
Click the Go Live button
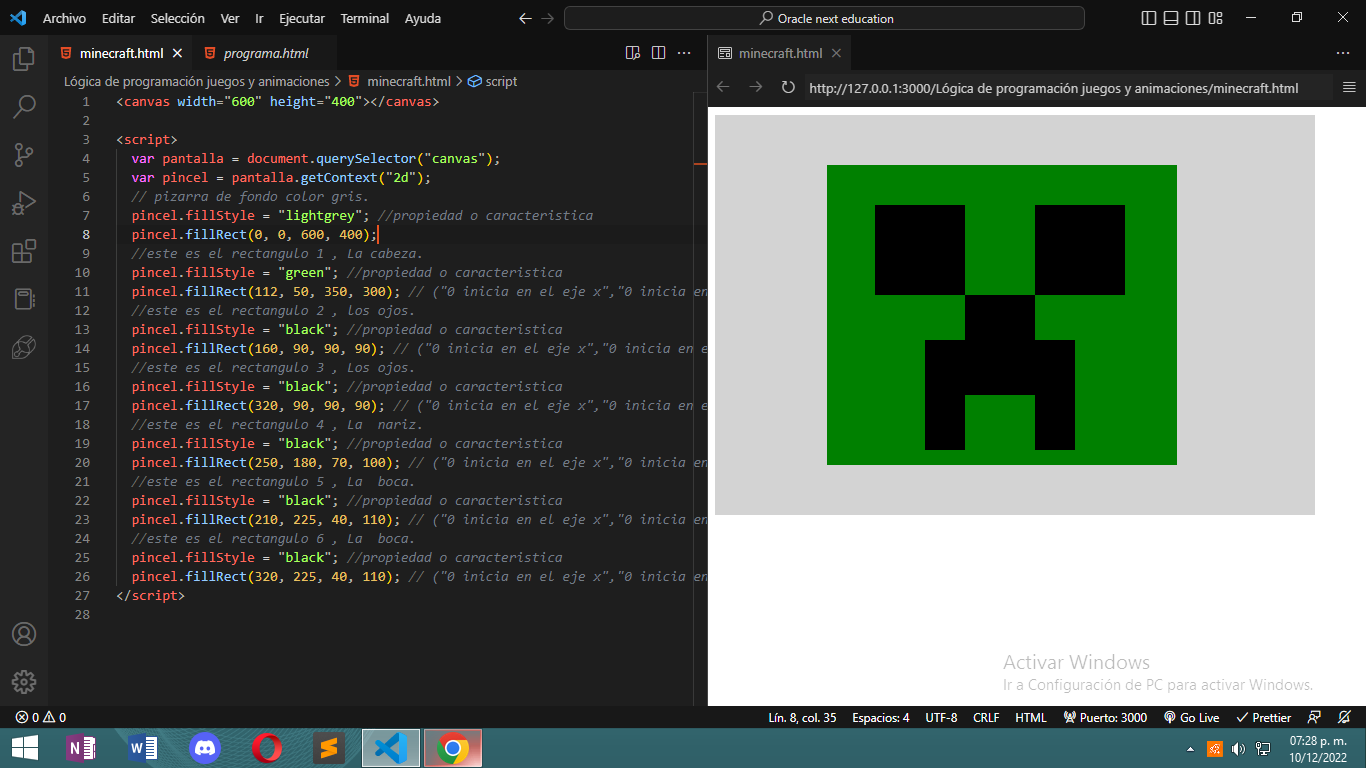pyautogui.click(x=1192, y=717)
